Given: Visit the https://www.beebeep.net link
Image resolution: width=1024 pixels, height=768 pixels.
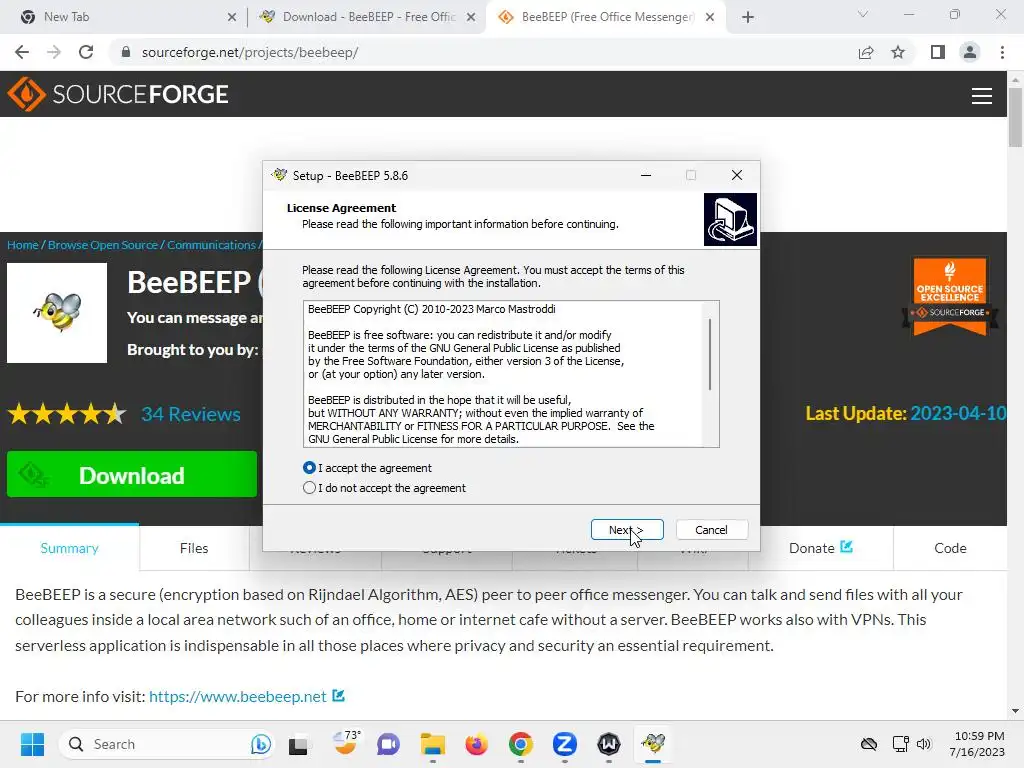Looking at the screenshot, I should [238, 697].
